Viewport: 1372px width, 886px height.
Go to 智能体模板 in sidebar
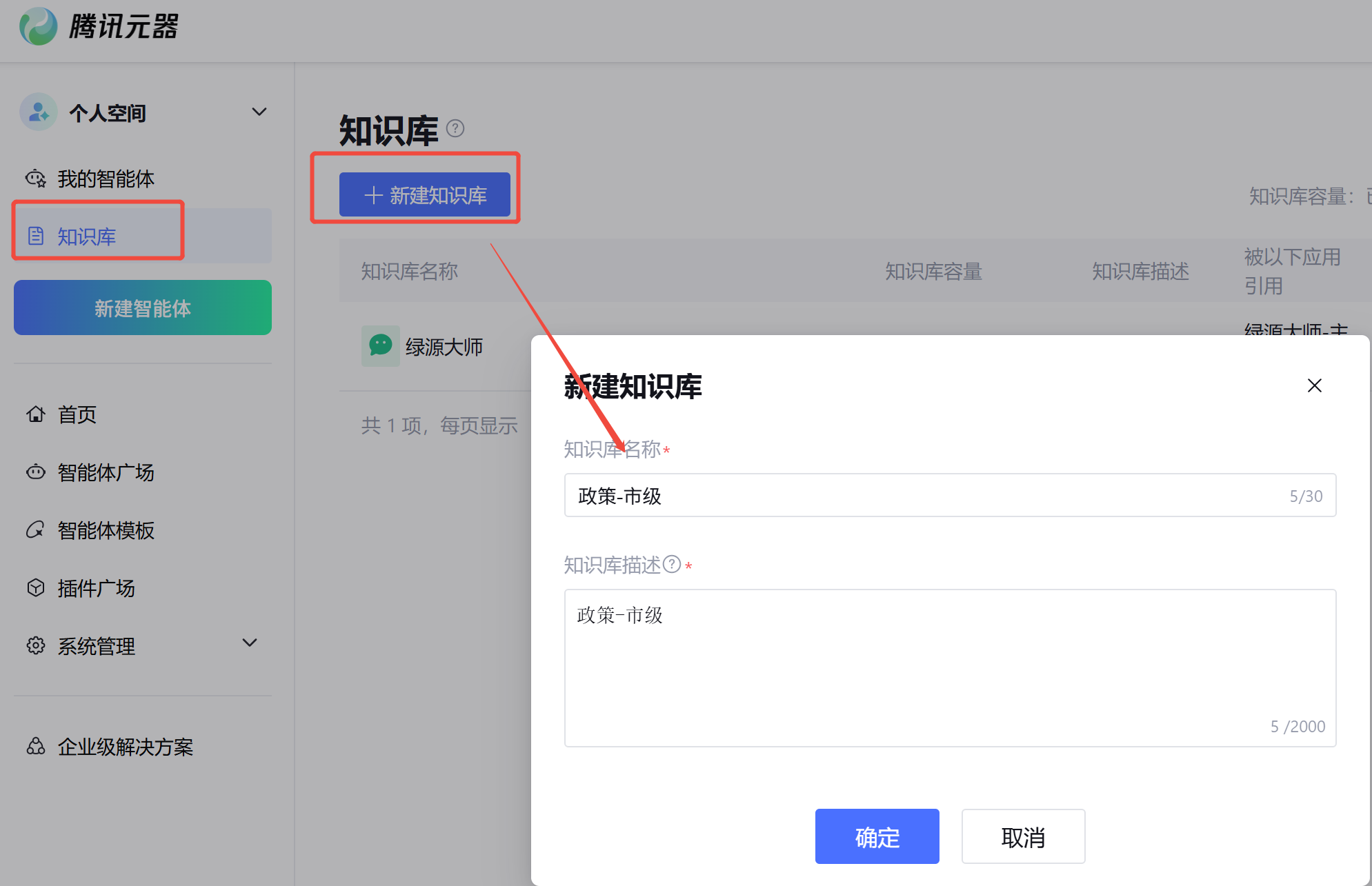106,530
